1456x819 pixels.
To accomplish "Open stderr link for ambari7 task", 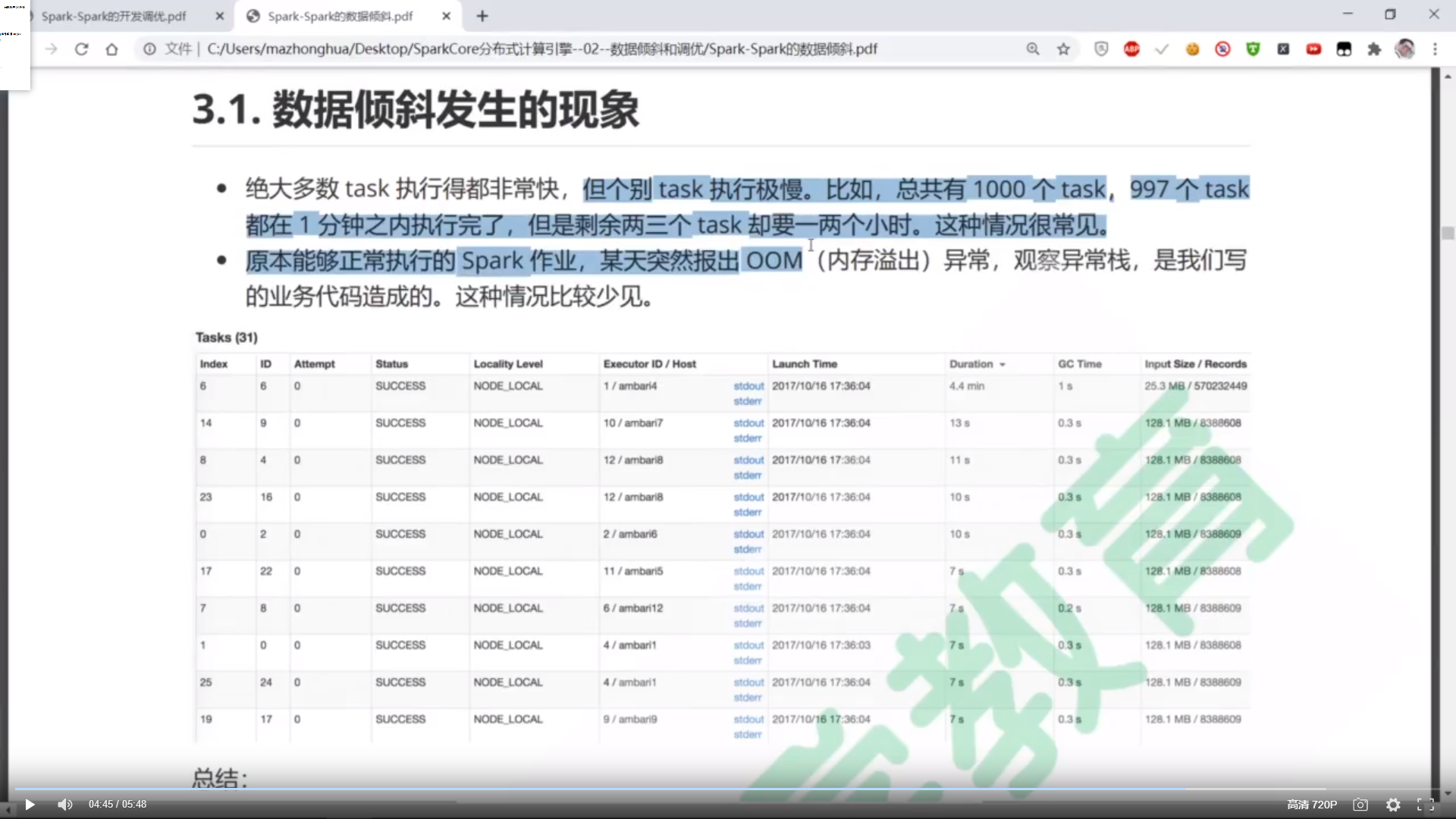I will (x=747, y=438).
